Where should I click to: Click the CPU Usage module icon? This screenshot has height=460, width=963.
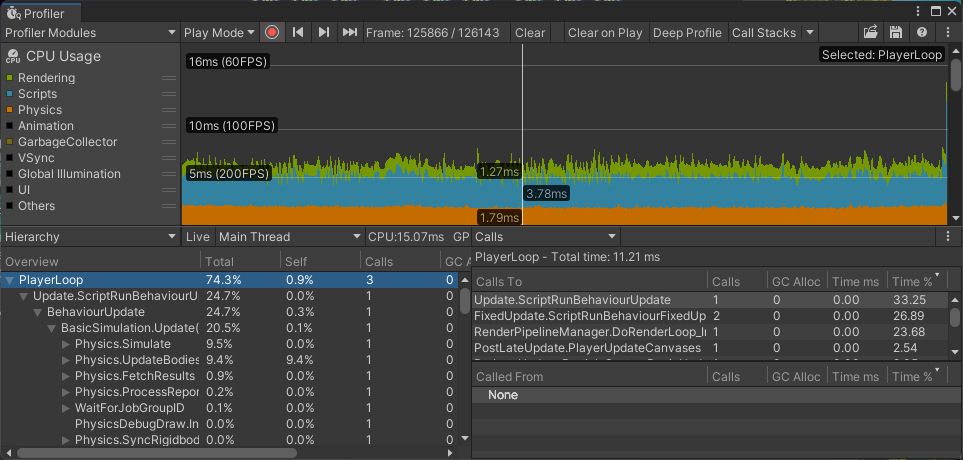12,57
